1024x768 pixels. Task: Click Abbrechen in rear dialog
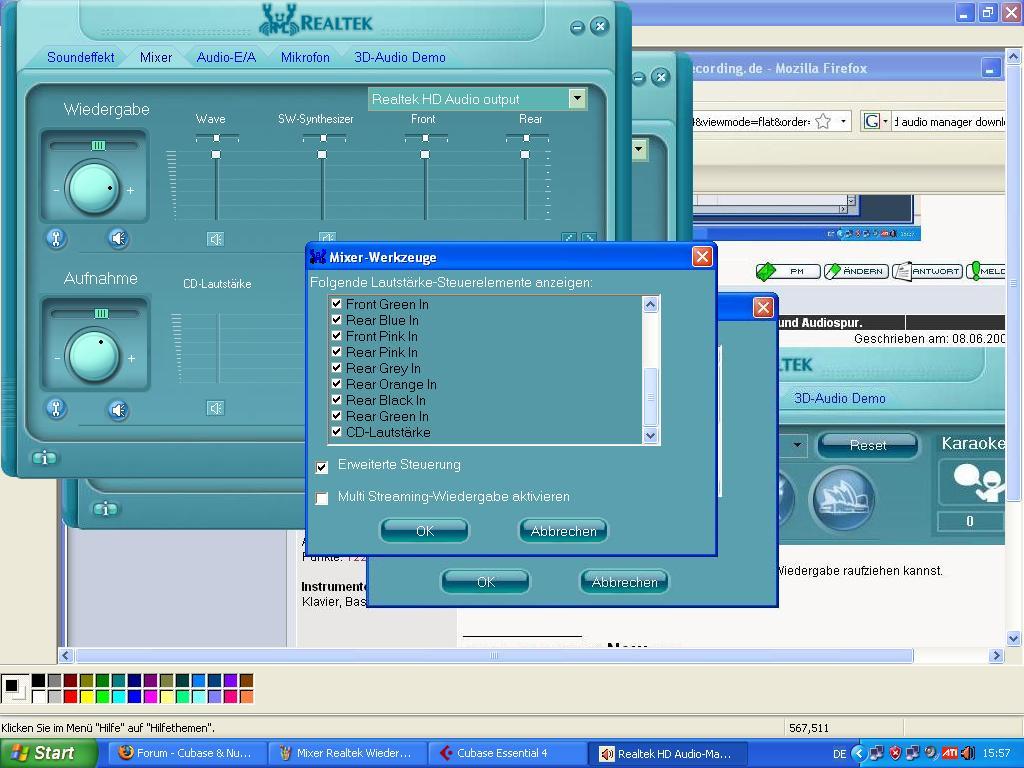624,582
